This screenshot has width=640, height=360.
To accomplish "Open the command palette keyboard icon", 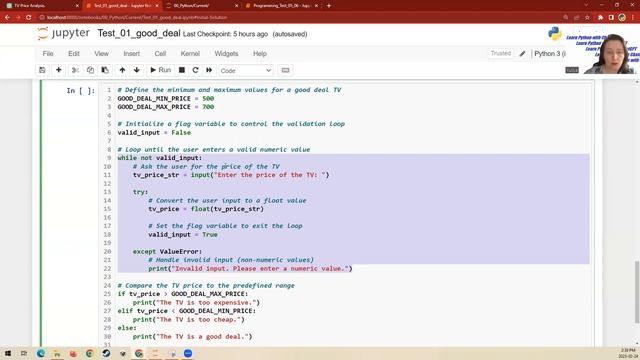I will (x=285, y=70).
